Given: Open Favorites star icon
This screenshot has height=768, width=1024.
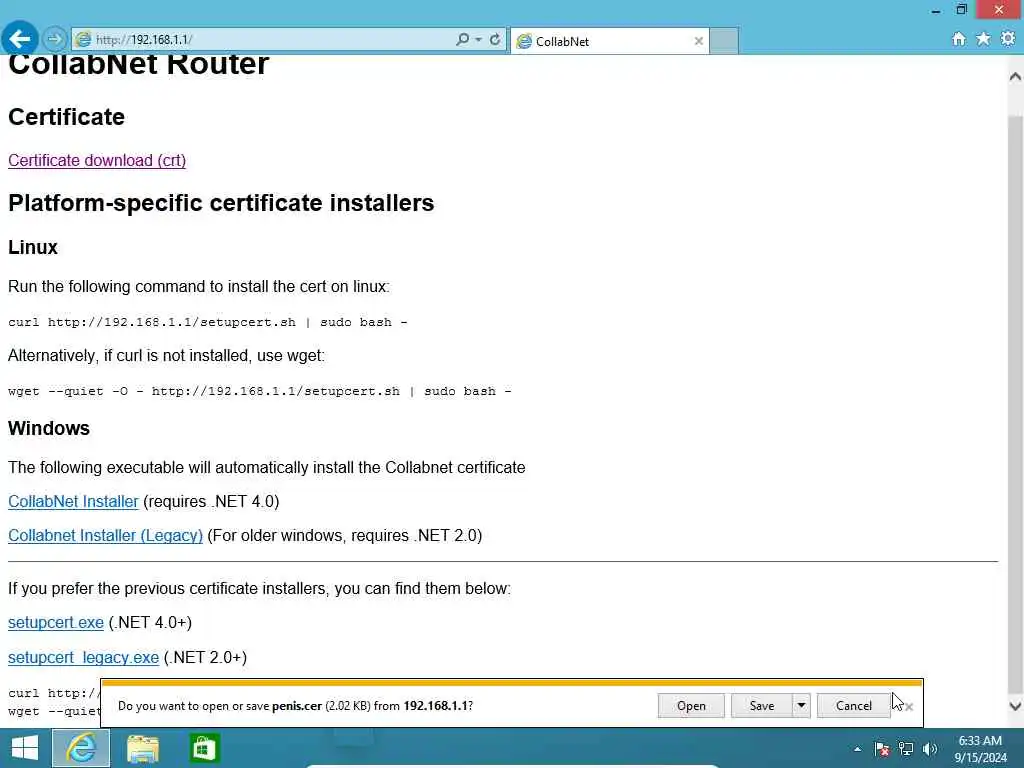Looking at the screenshot, I should pyautogui.click(x=983, y=39).
